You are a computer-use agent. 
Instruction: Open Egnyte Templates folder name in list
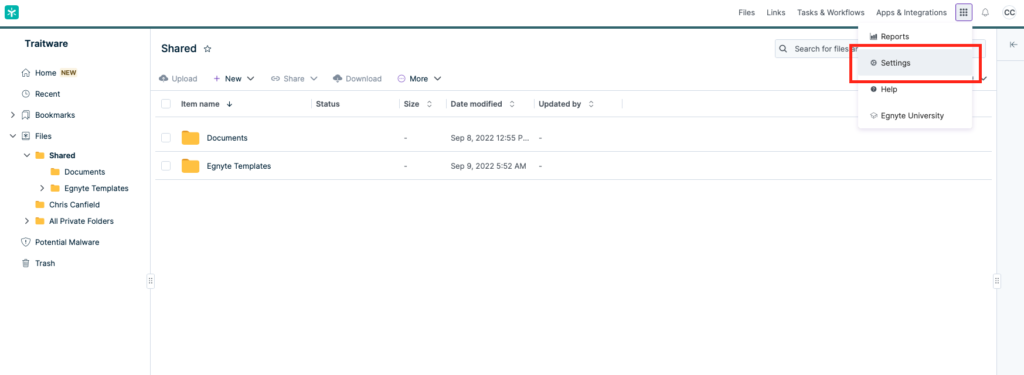238,166
